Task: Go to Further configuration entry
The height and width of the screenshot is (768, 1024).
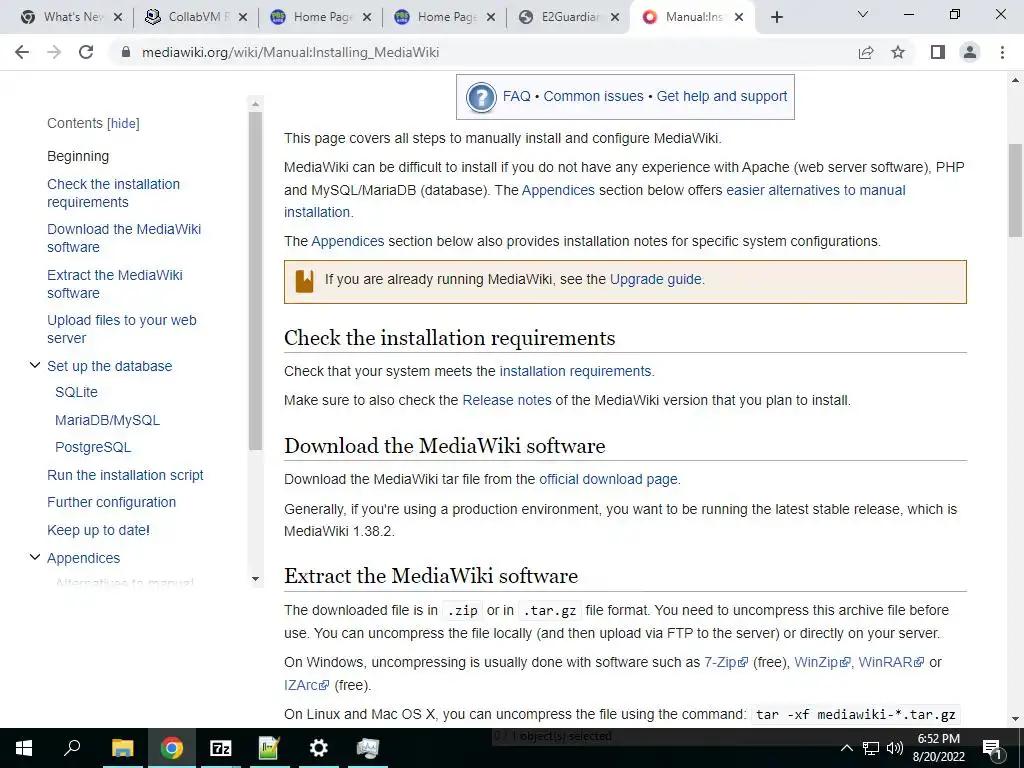Action: [x=112, y=502]
